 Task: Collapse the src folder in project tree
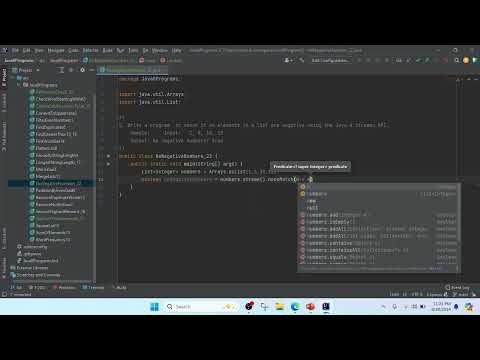pos(13,78)
